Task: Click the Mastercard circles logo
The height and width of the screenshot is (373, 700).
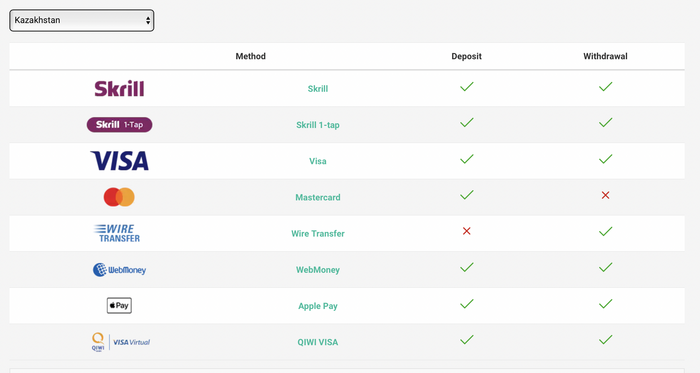Action: pyautogui.click(x=119, y=197)
